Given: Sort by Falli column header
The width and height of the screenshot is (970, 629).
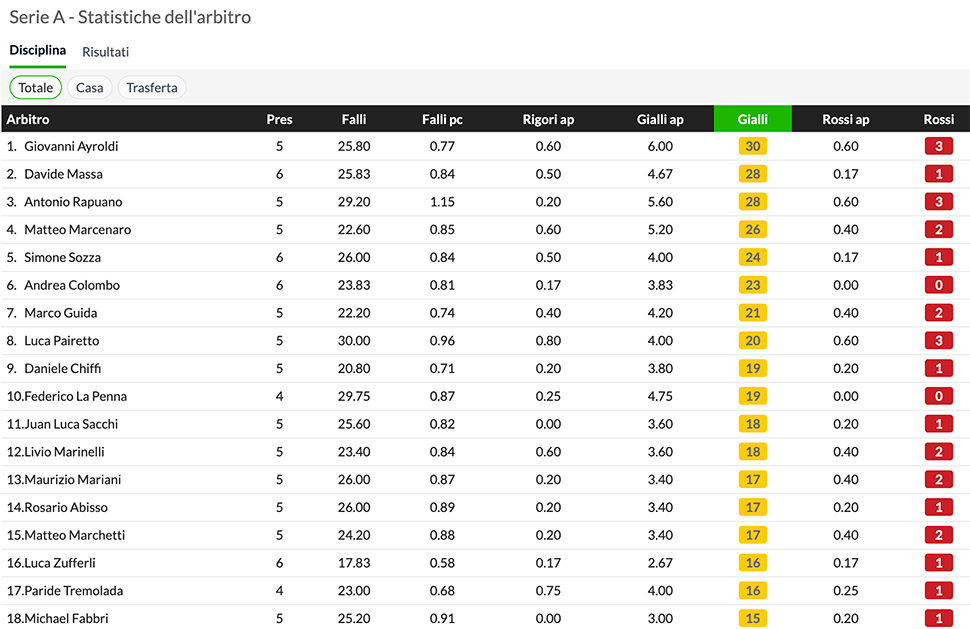Looking at the screenshot, I should [x=354, y=119].
